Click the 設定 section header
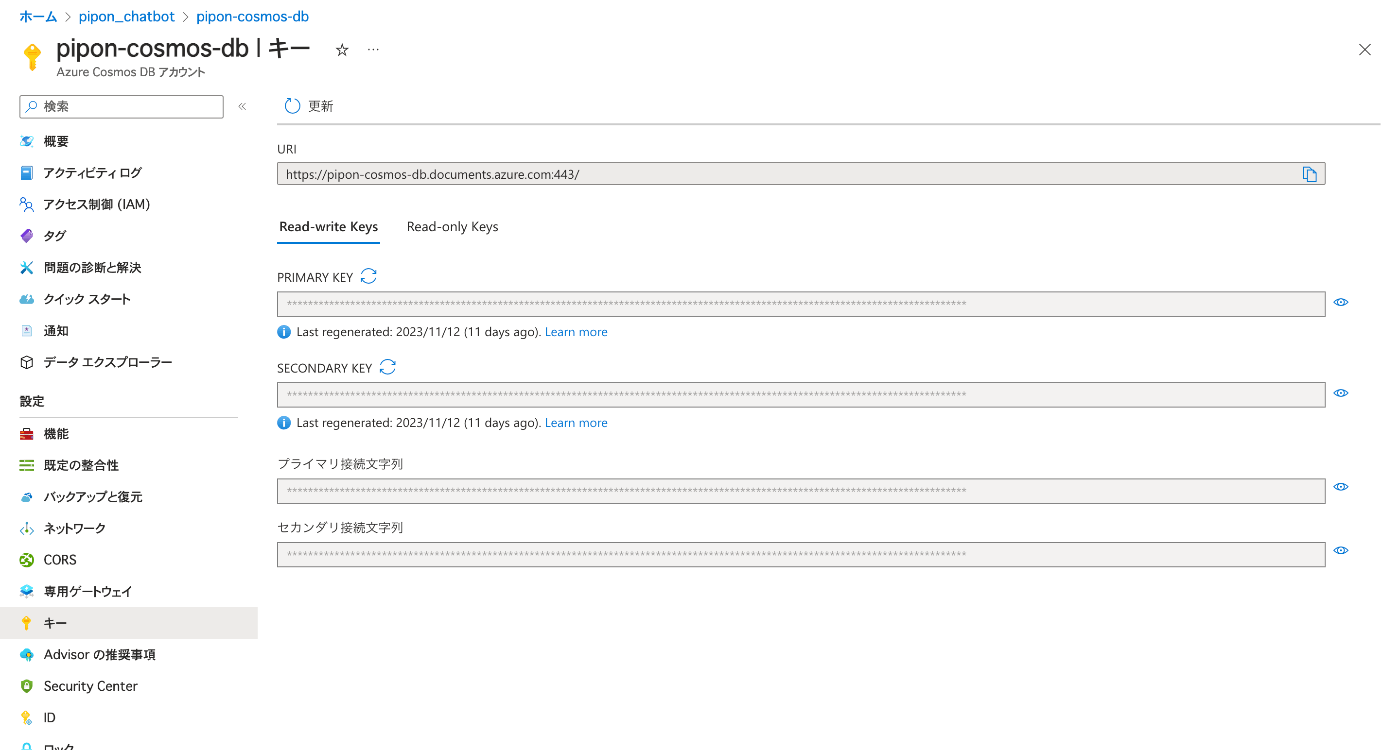The height and width of the screenshot is (750, 1400). coord(32,401)
